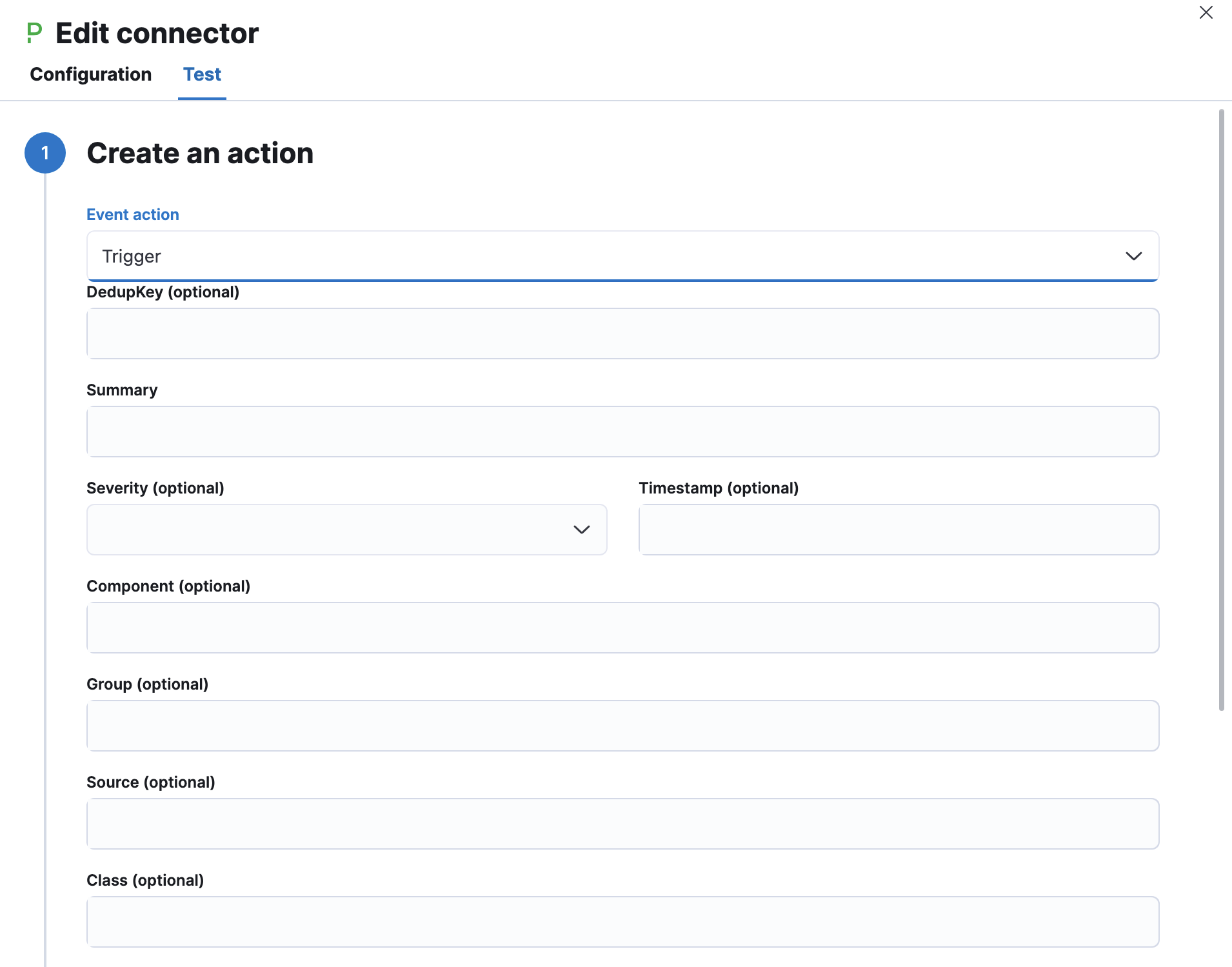Click the Event action chevron arrow

pyautogui.click(x=1134, y=256)
